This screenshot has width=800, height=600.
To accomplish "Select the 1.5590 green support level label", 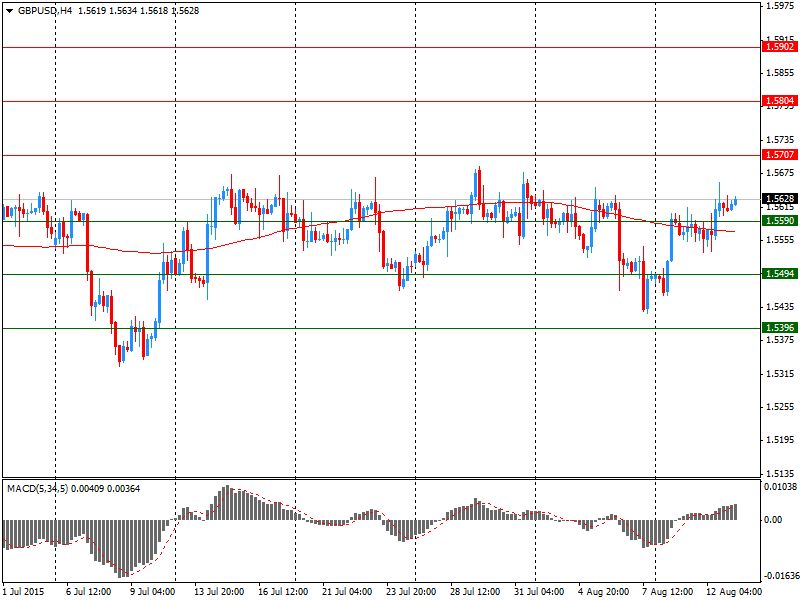I will pos(780,220).
